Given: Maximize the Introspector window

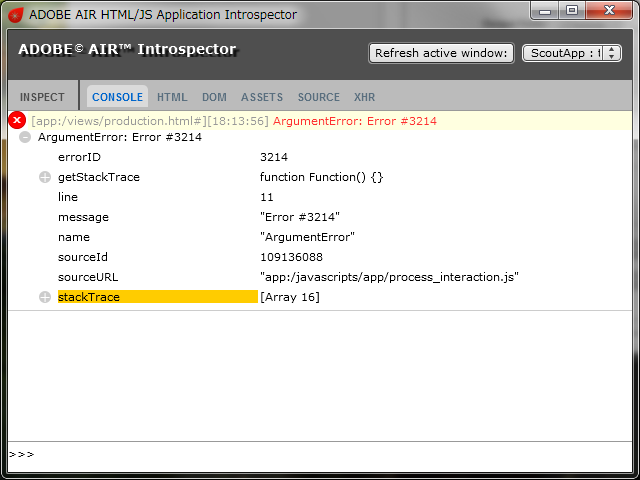Looking at the screenshot, I should click(x=572, y=10).
